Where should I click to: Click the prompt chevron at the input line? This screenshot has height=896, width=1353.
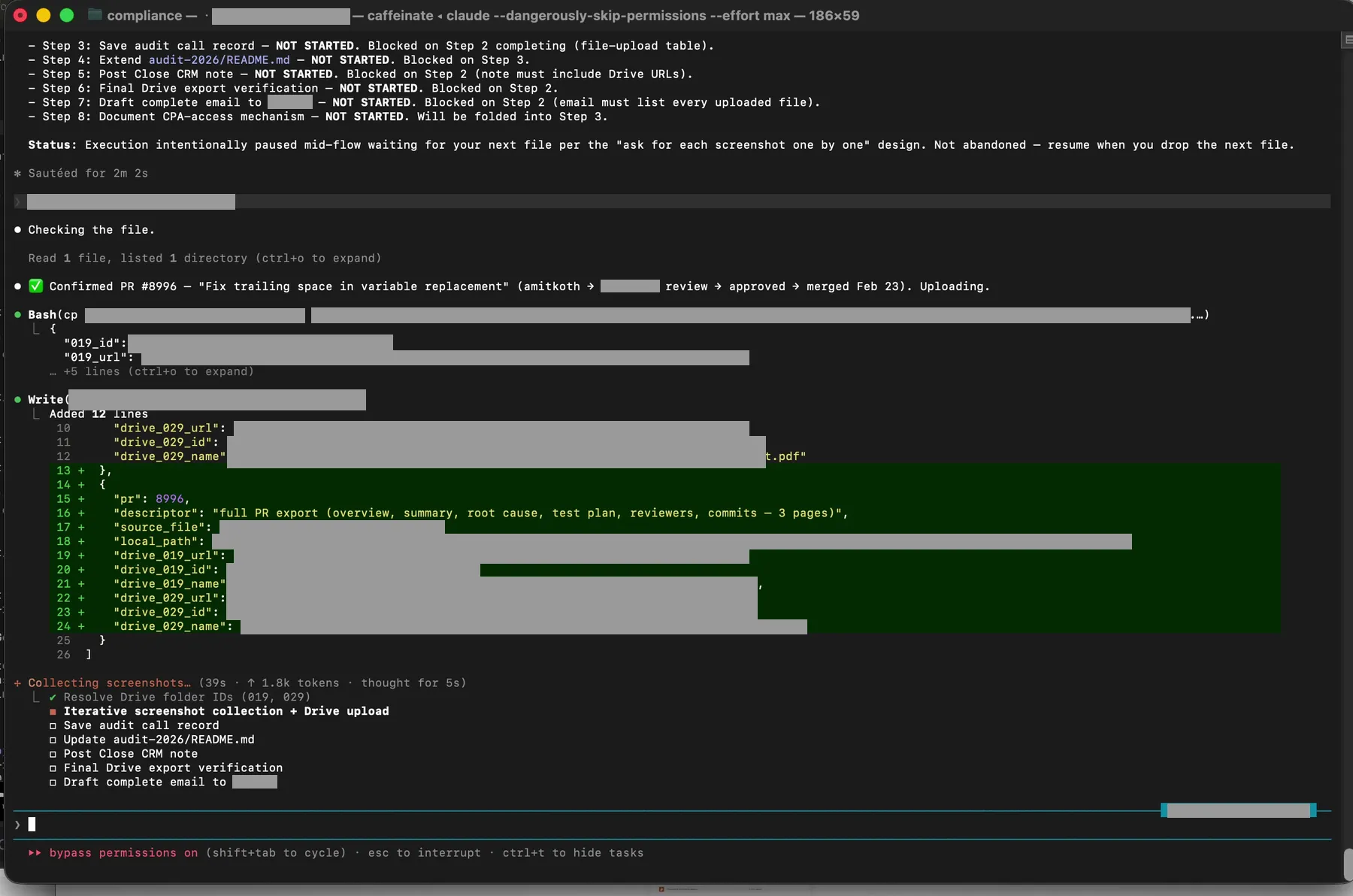pyautogui.click(x=17, y=825)
